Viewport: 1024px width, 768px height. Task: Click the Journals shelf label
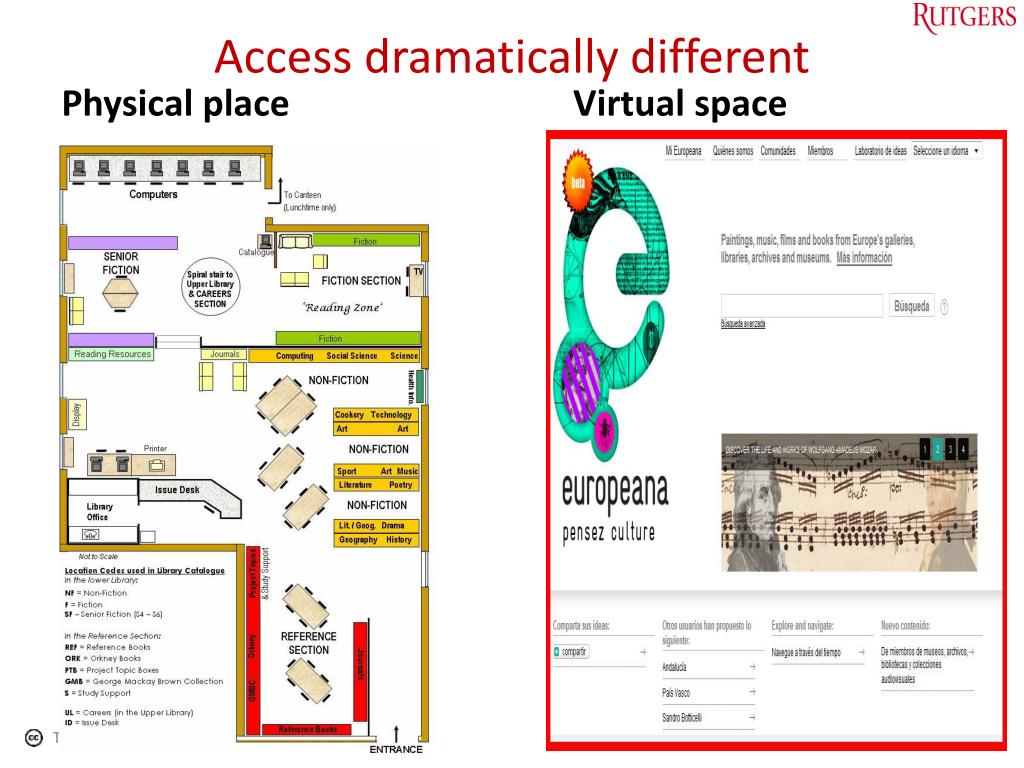(x=225, y=354)
